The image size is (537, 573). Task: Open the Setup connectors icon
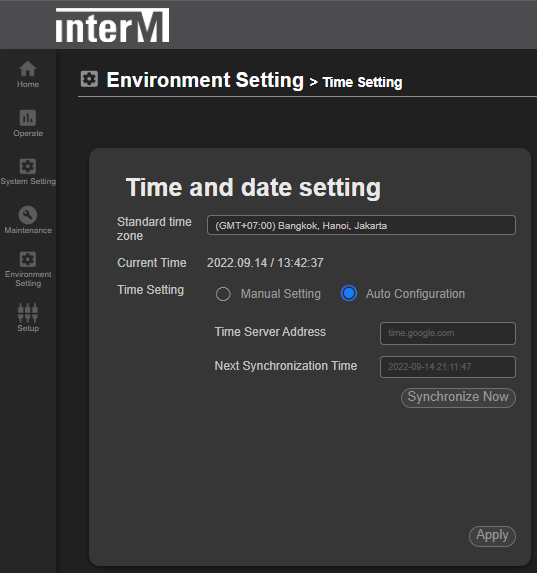pyautogui.click(x=28, y=312)
